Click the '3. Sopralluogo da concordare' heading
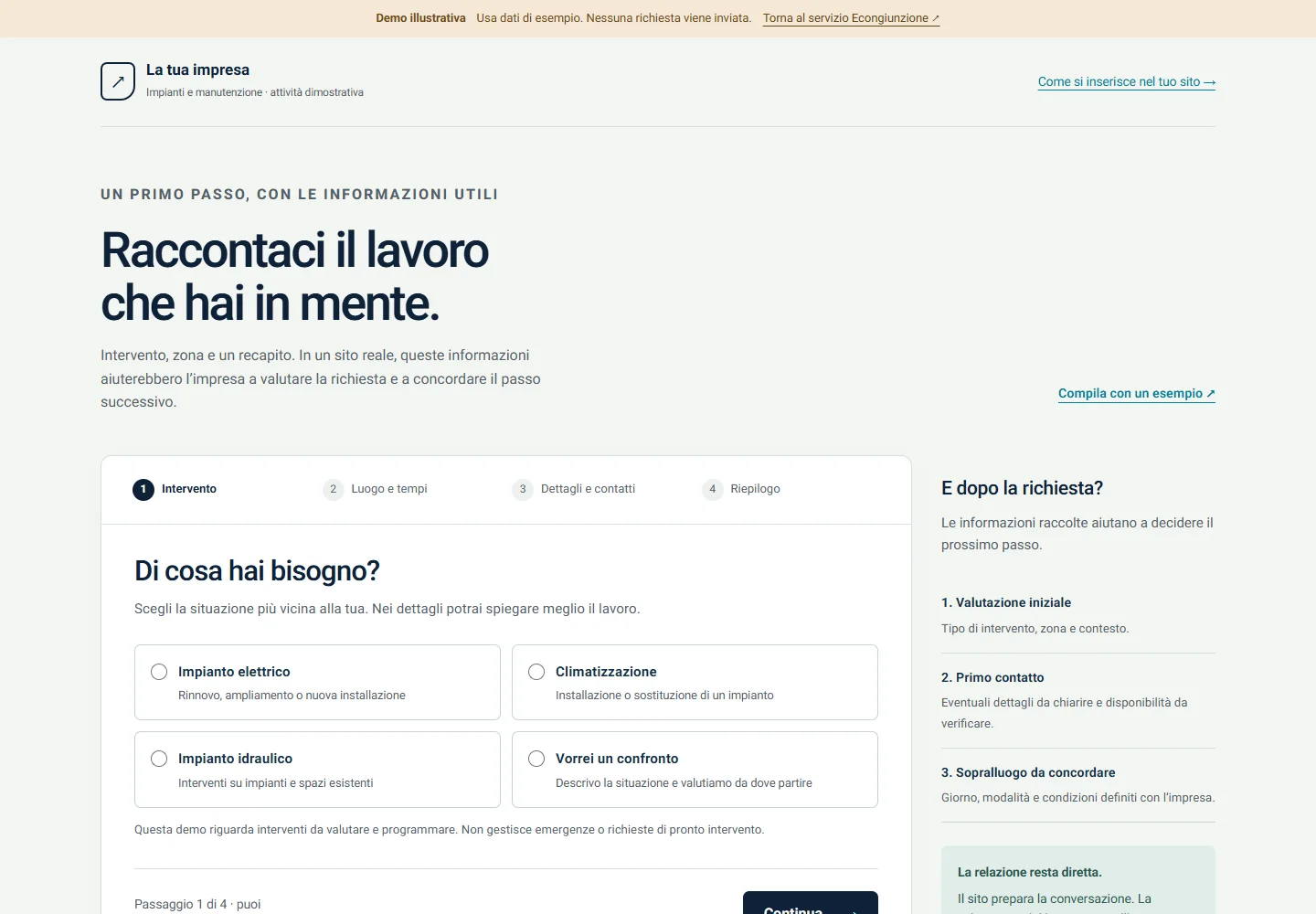The width and height of the screenshot is (1316, 914). pyautogui.click(x=1028, y=772)
